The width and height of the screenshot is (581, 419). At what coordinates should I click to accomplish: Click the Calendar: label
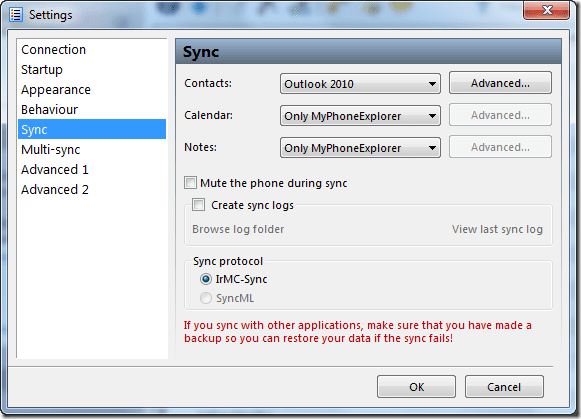pyautogui.click(x=209, y=115)
